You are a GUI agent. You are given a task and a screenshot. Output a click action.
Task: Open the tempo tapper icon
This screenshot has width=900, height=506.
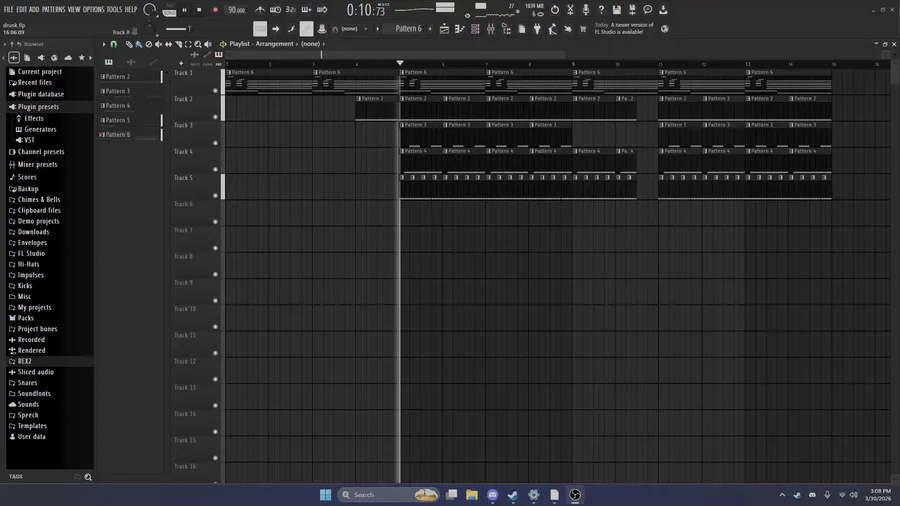552,29
